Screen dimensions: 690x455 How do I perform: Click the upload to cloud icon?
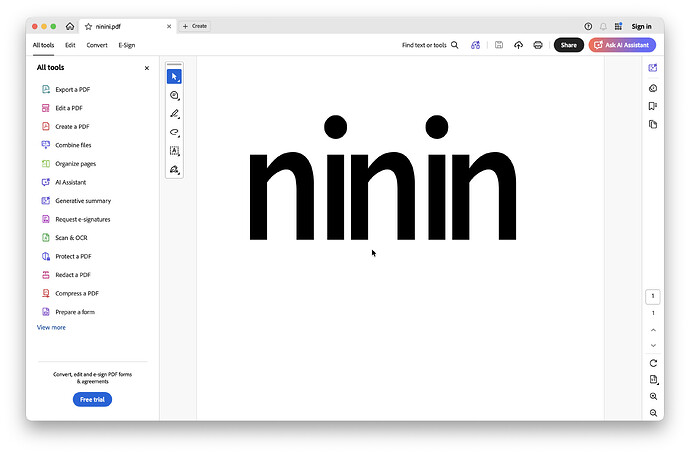(518, 45)
